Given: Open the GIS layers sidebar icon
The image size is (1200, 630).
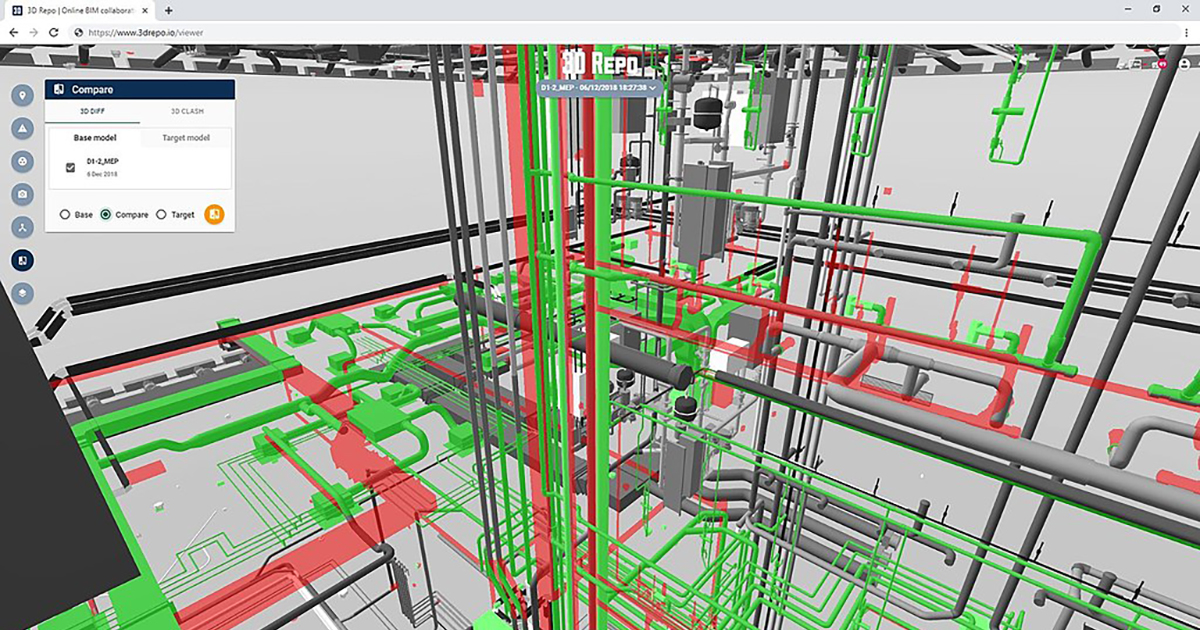Looking at the screenshot, I should click(x=22, y=293).
